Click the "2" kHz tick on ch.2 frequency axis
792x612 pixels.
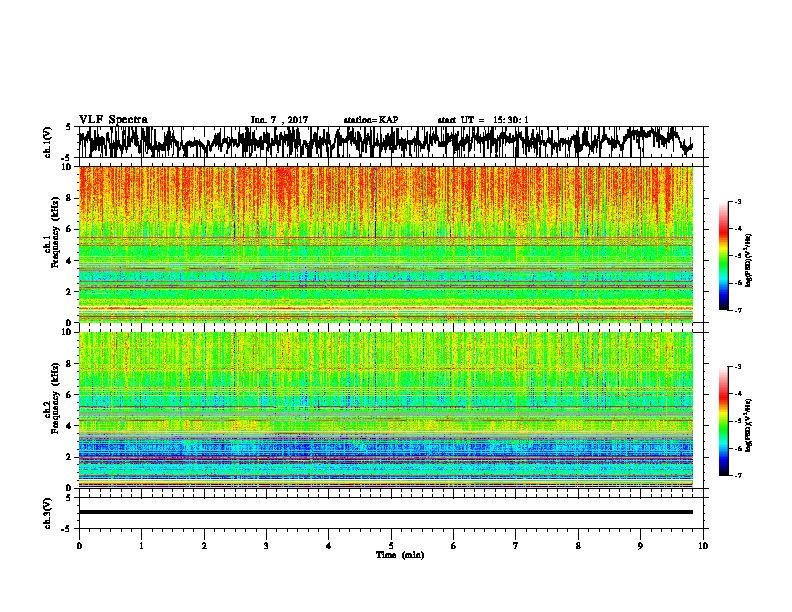70,457
